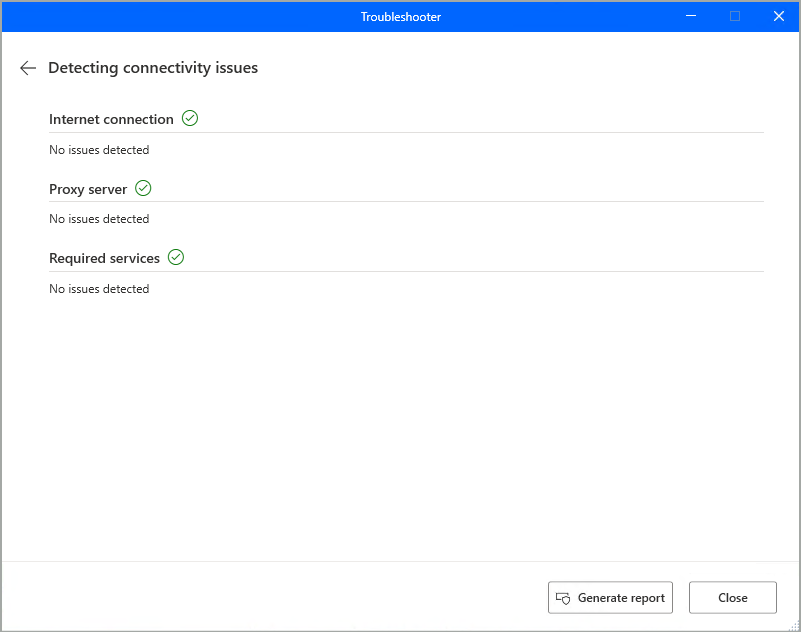Select the Proxy server heading

coord(88,189)
